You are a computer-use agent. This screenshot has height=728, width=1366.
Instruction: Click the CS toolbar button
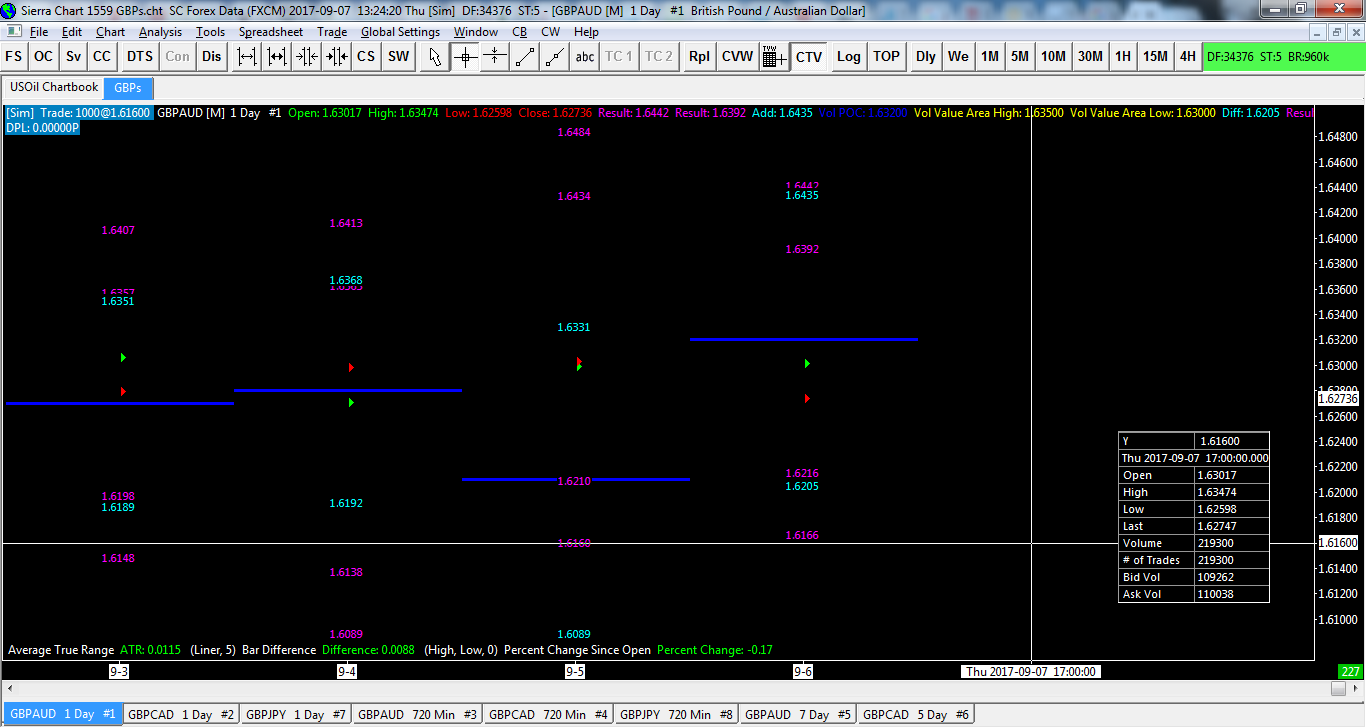click(366, 56)
